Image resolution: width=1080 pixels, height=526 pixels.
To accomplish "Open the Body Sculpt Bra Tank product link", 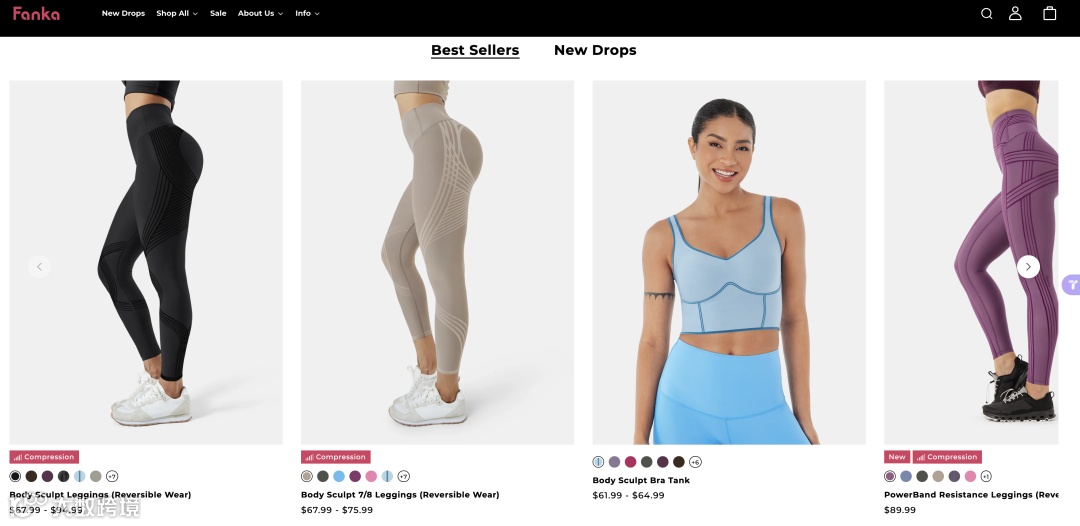I will click(641, 481).
